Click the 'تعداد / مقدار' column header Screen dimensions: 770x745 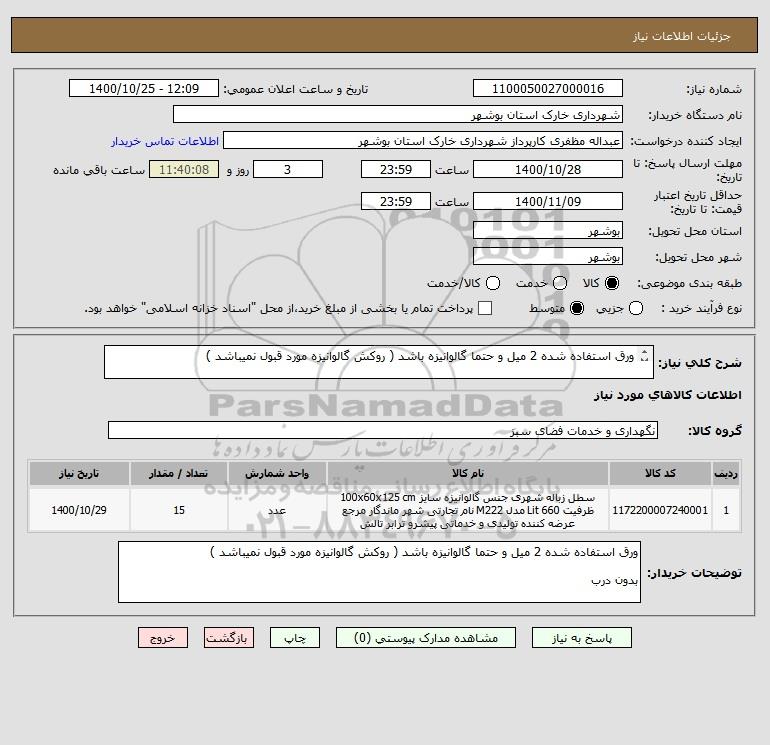(179, 473)
